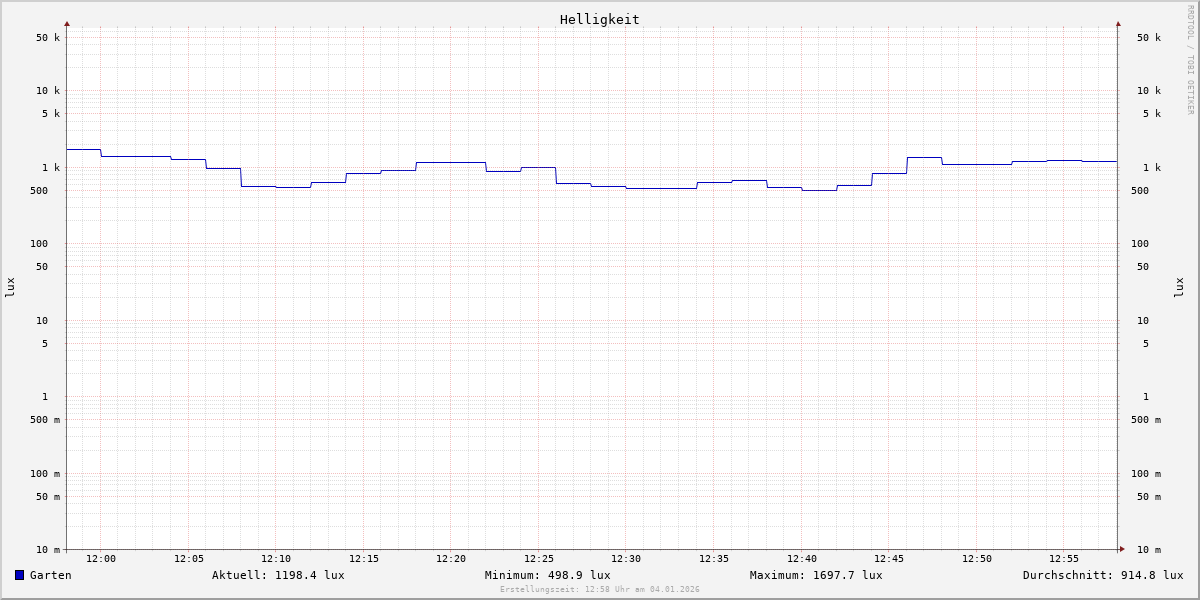The image size is (1200, 600).
Task: Click the red arrow atop the left axis
Action: coord(67,23)
